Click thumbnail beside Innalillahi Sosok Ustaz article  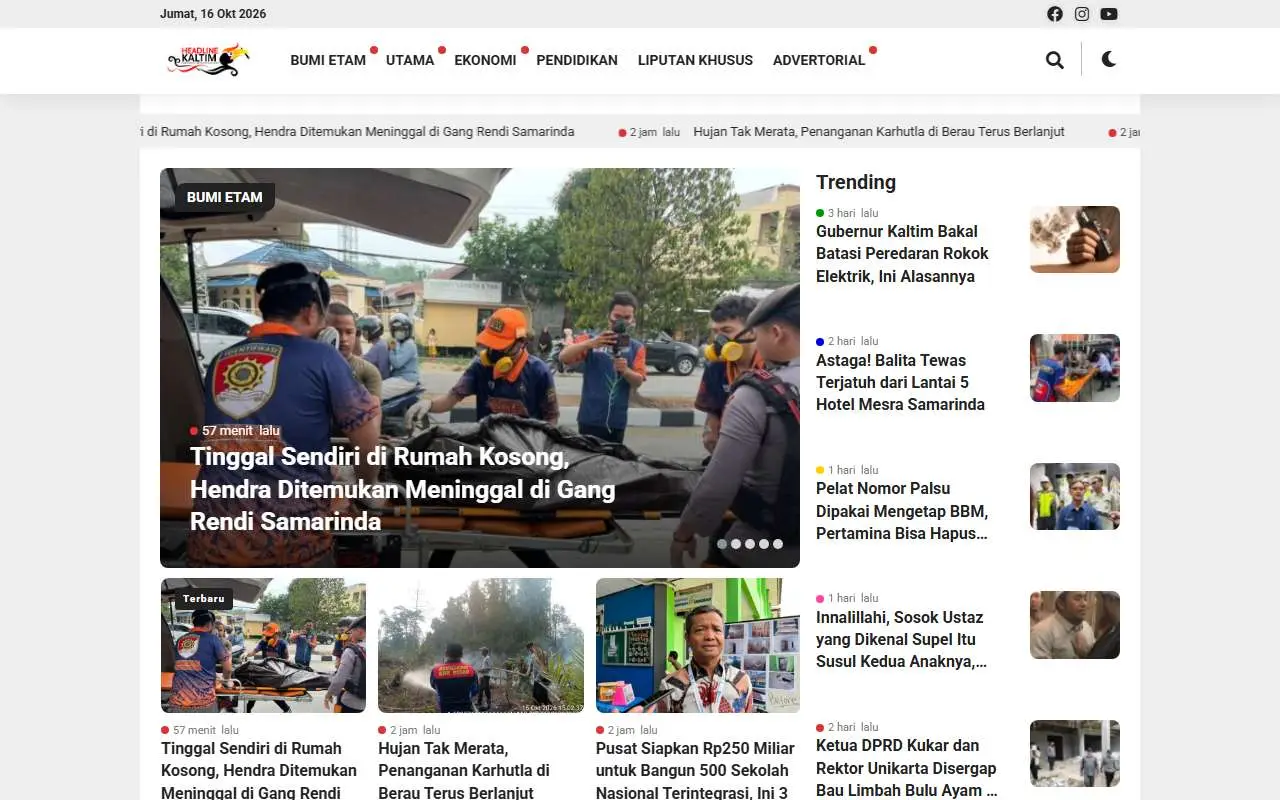pos(1075,625)
